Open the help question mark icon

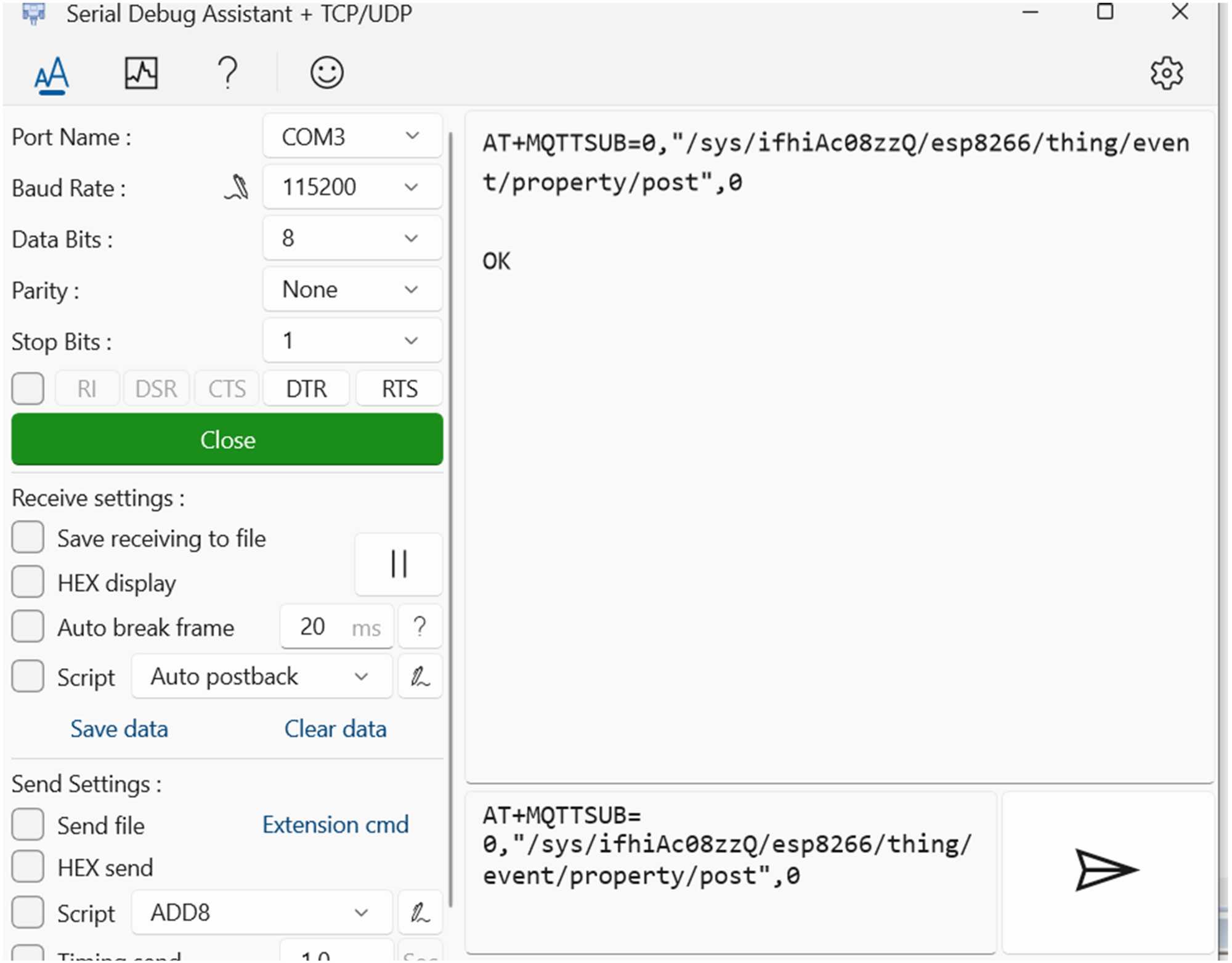tap(228, 73)
